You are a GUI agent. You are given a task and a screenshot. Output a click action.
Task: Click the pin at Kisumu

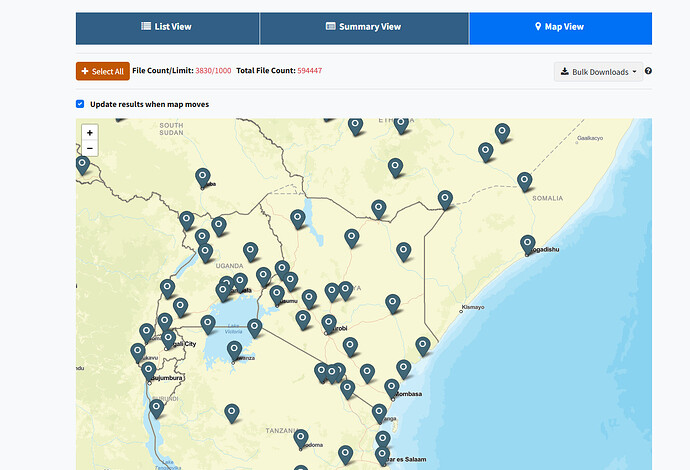pos(277,294)
